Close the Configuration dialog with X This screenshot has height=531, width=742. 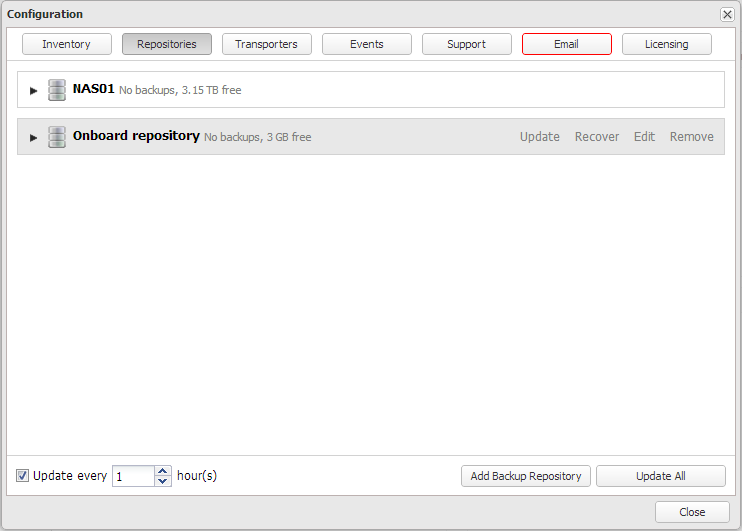(x=727, y=15)
